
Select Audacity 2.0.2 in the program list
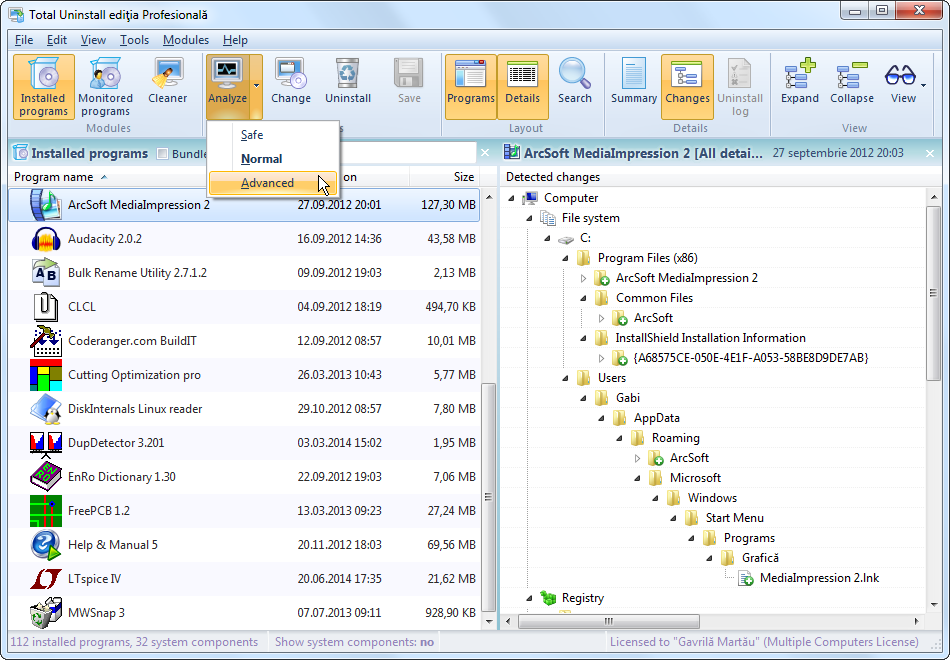pos(105,239)
